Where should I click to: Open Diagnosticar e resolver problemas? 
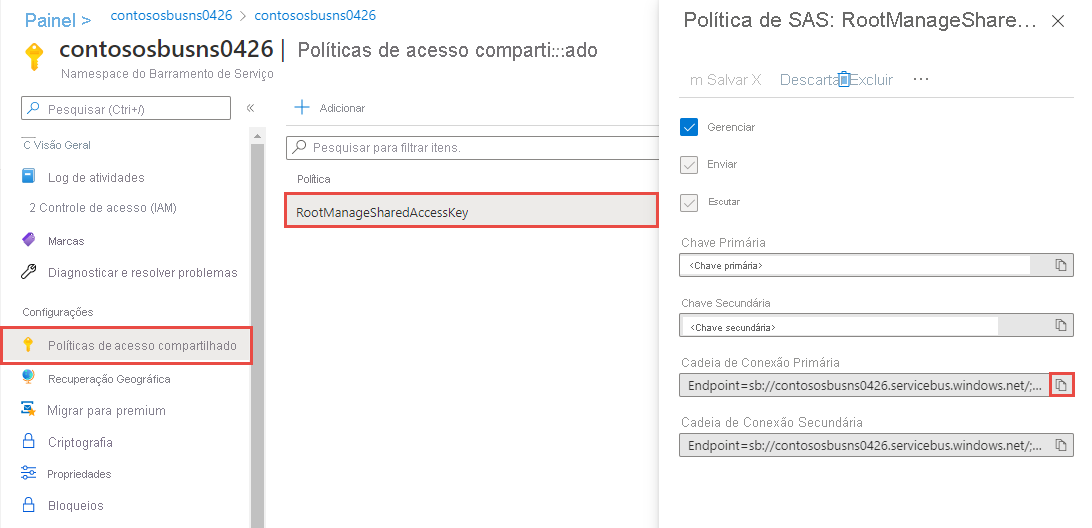pos(143,272)
